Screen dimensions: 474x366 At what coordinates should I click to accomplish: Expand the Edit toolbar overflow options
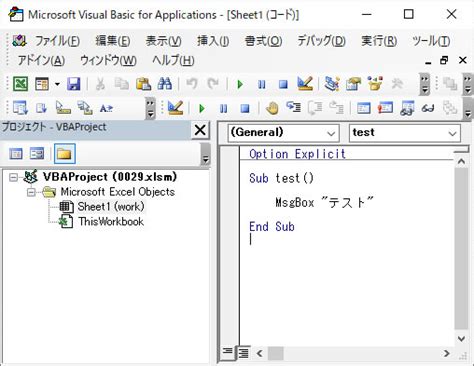tap(151, 108)
